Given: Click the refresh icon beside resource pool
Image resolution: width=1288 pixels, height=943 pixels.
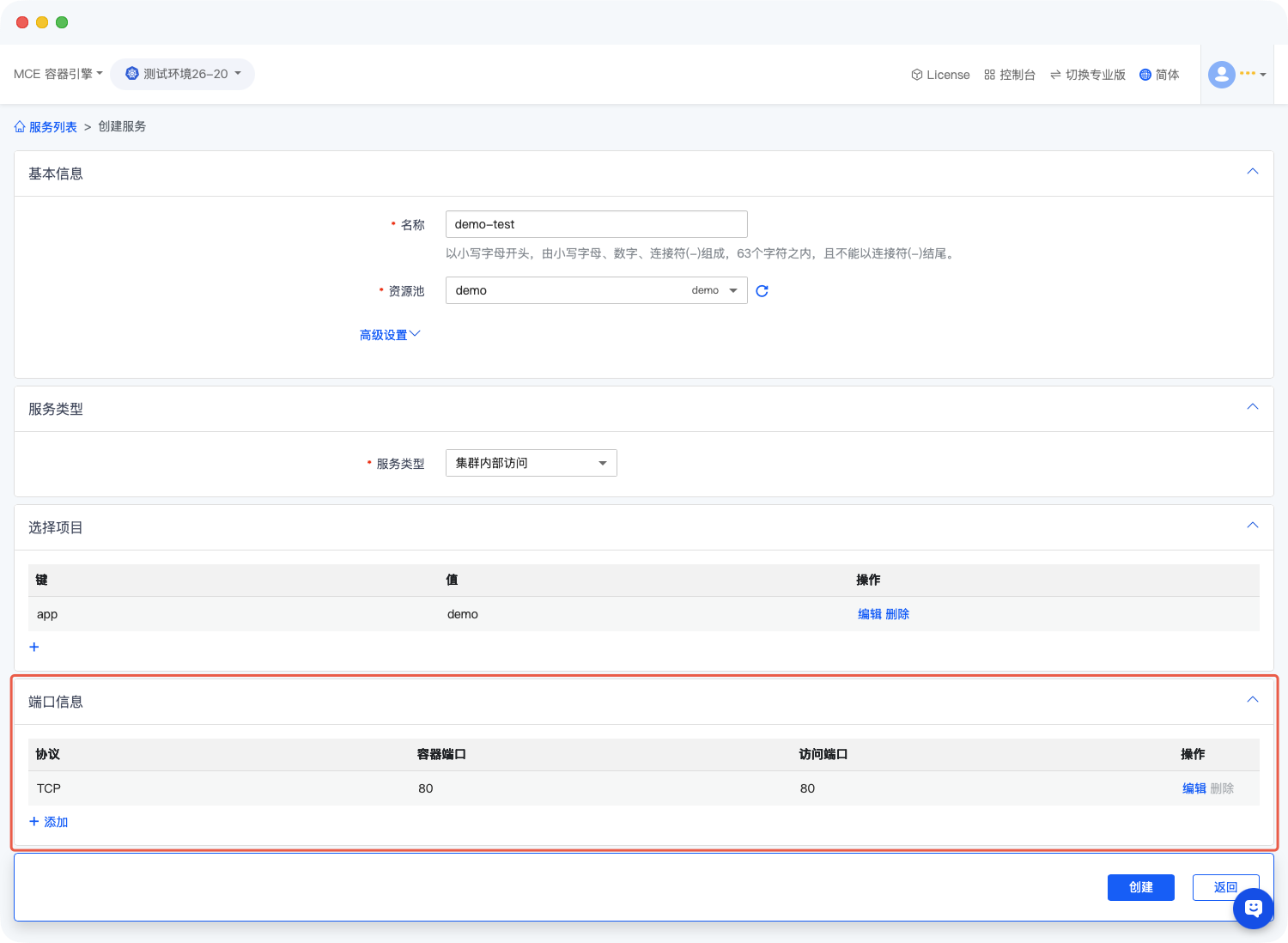Looking at the screenshot, I should click(x=762, y=291).
